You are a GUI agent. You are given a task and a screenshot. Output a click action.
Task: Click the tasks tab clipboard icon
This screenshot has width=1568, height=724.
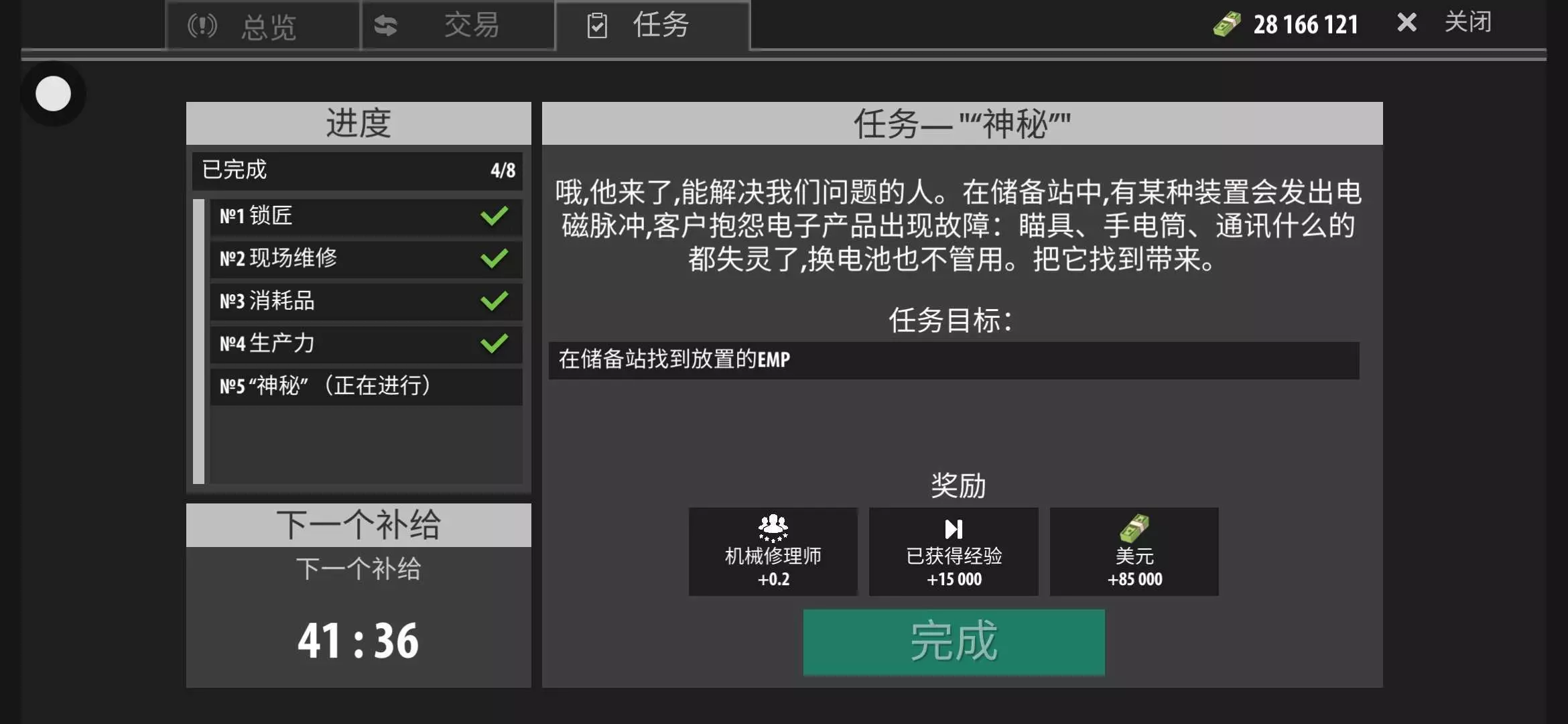[596, 26]
